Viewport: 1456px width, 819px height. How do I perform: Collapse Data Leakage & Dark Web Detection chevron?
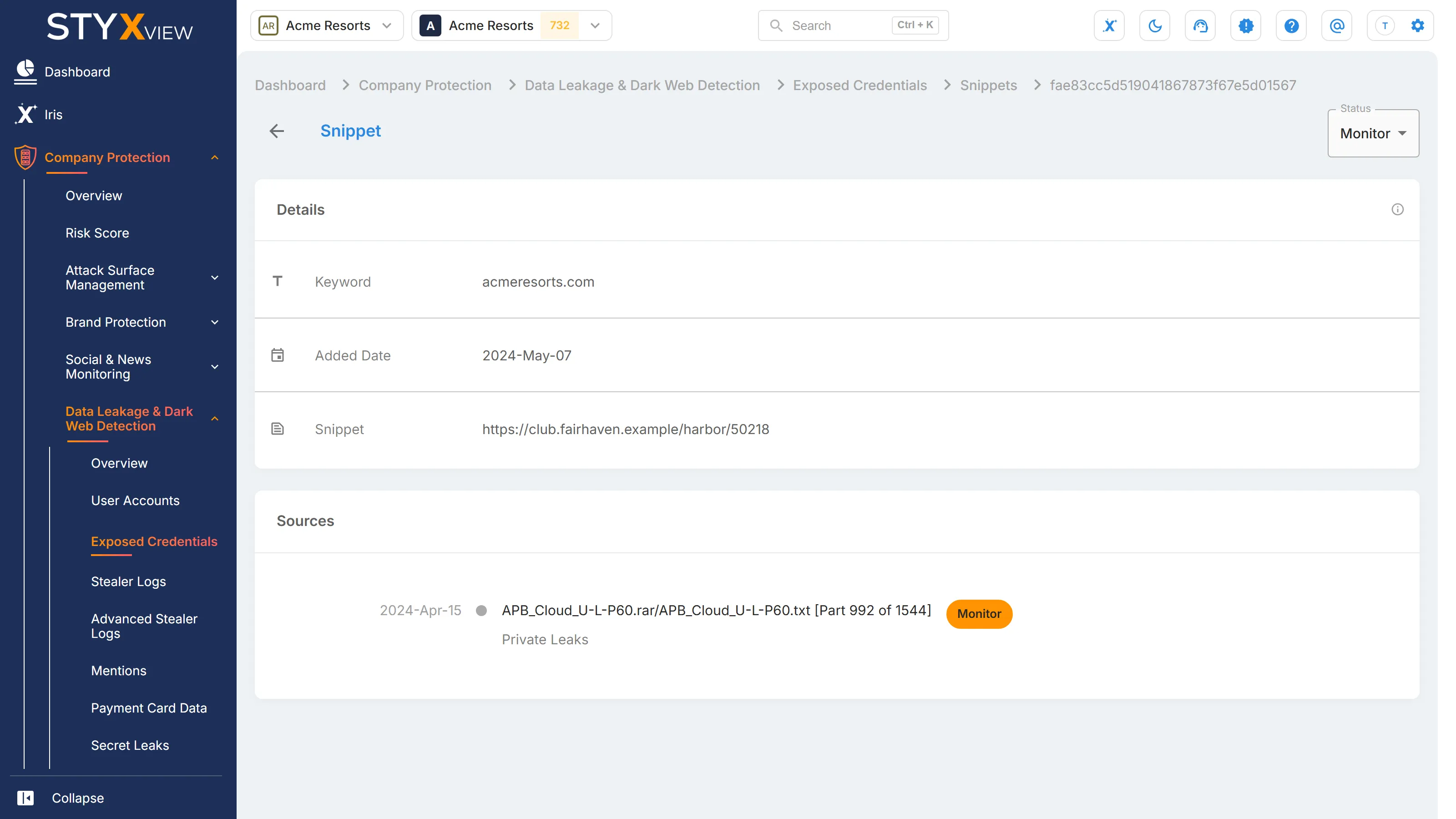[215, 419]
